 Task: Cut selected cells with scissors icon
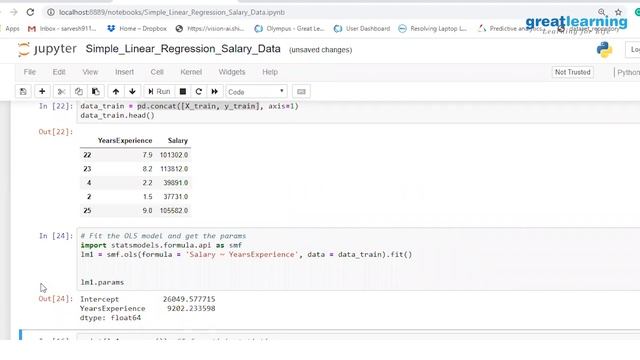click(61, 91)
